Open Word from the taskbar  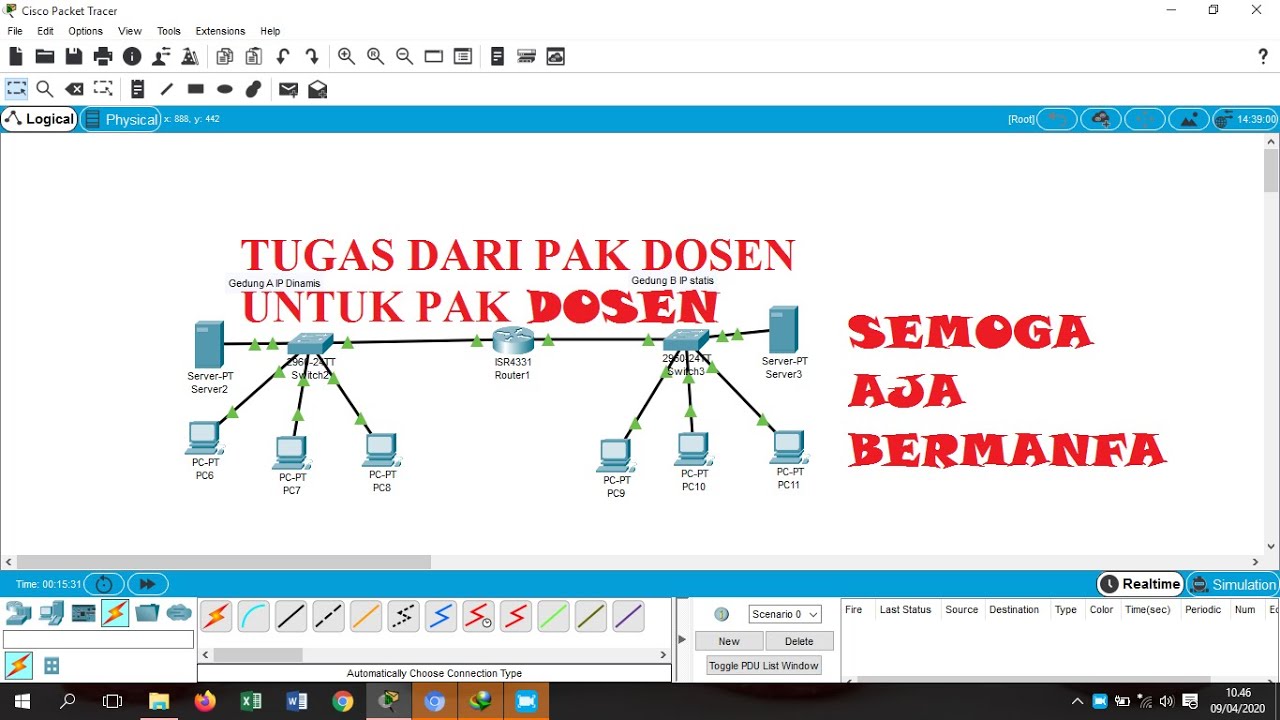[x=297, y=701]
